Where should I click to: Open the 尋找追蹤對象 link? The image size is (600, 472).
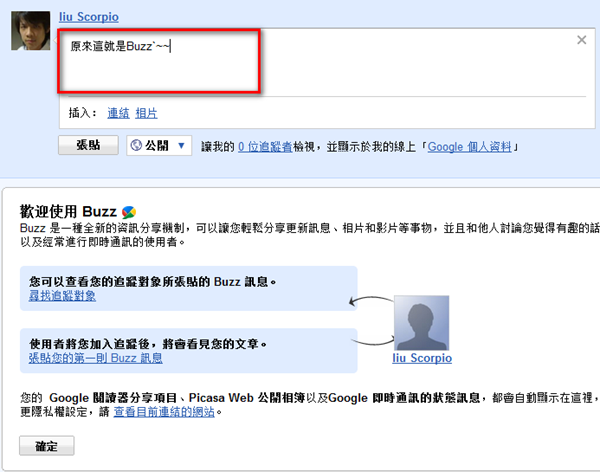(62, 296)
